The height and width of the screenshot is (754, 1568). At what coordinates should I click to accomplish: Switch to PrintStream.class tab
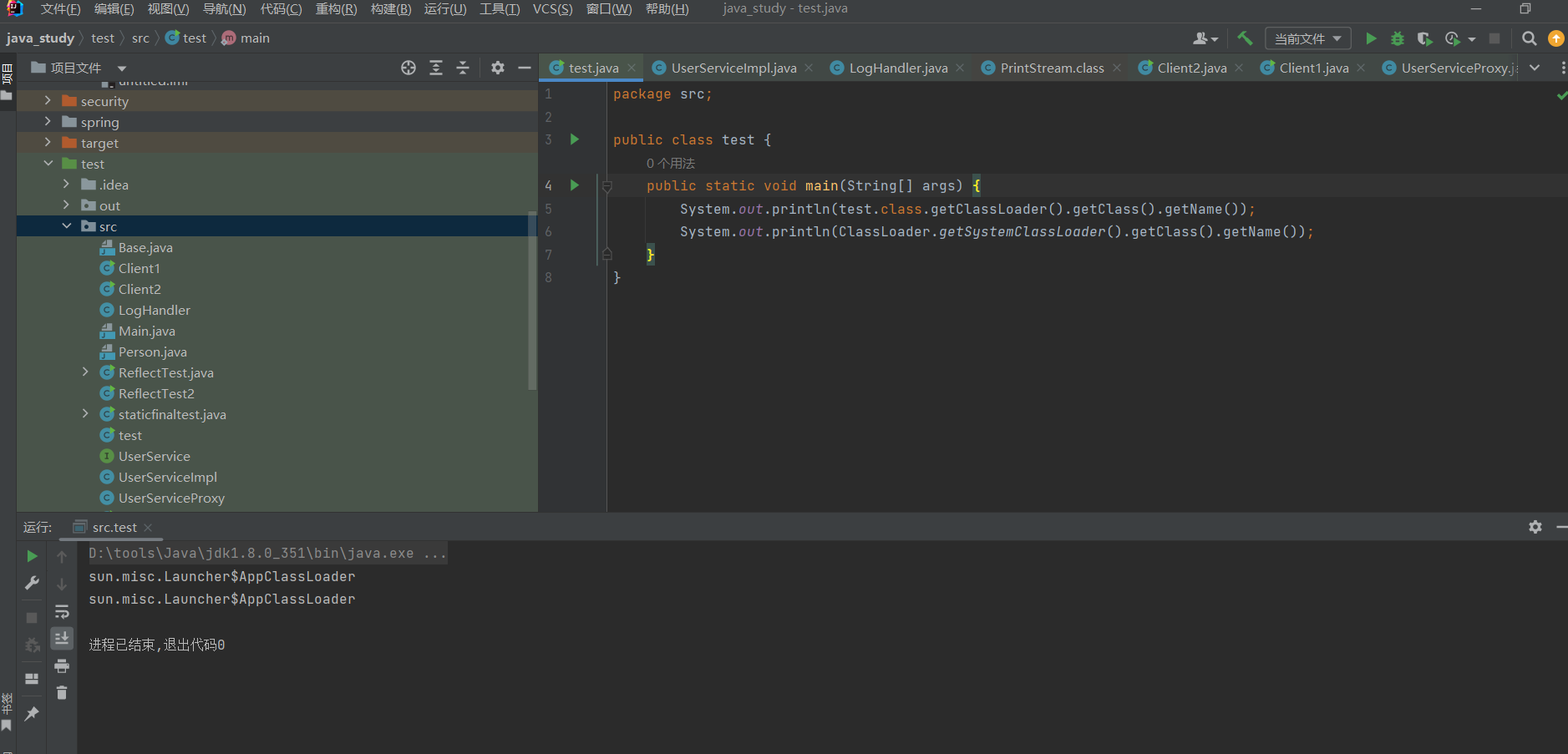coord(1052,68)
